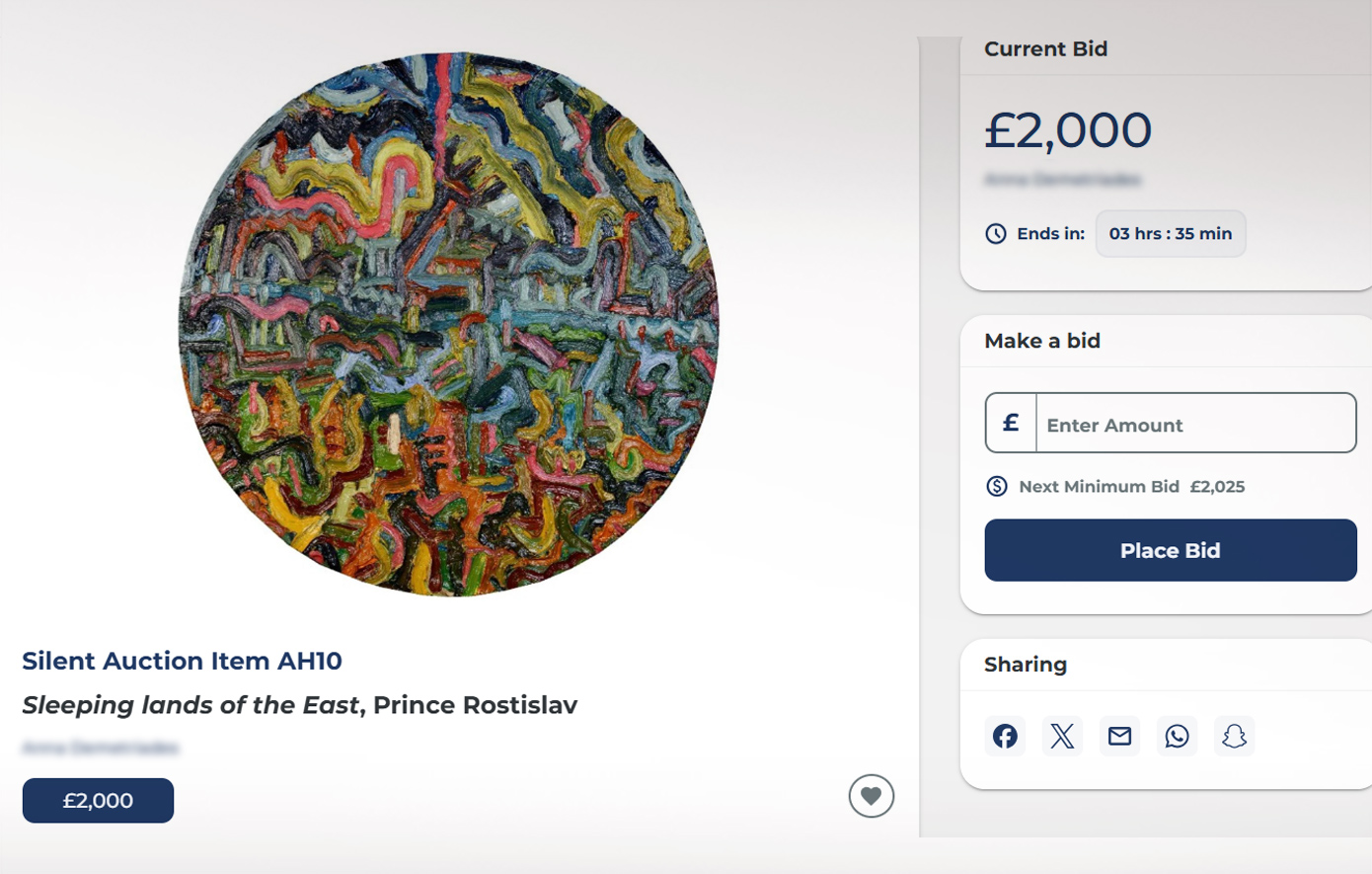Click the clock icon beside Ends in

click(x=996, y=234)
